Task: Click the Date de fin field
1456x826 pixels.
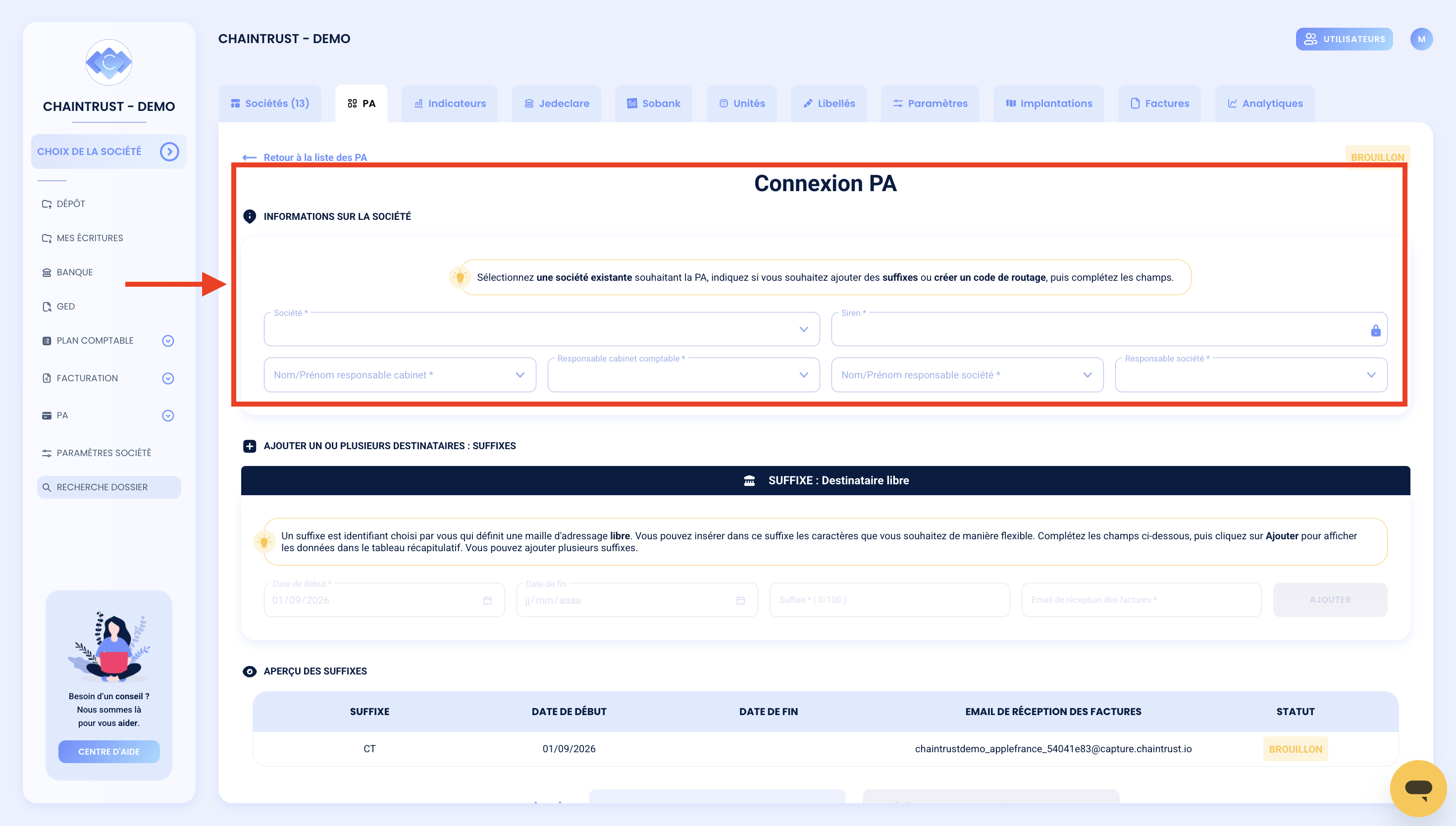Action: click(637, 600)
